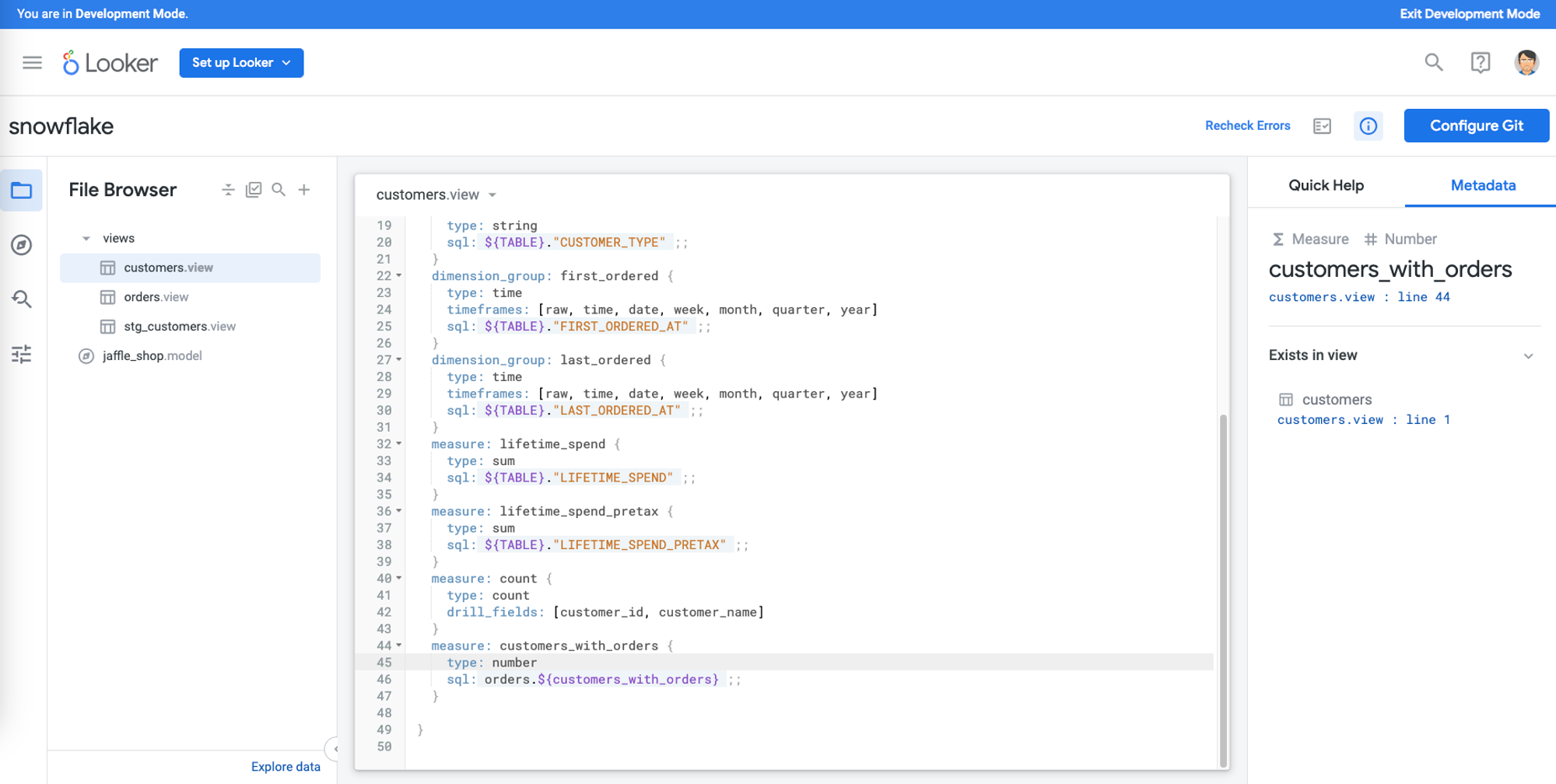This screenshot has height=784, width=1556.
Task: Click the table icon beside customers.view file
Action: coord(107,268)
